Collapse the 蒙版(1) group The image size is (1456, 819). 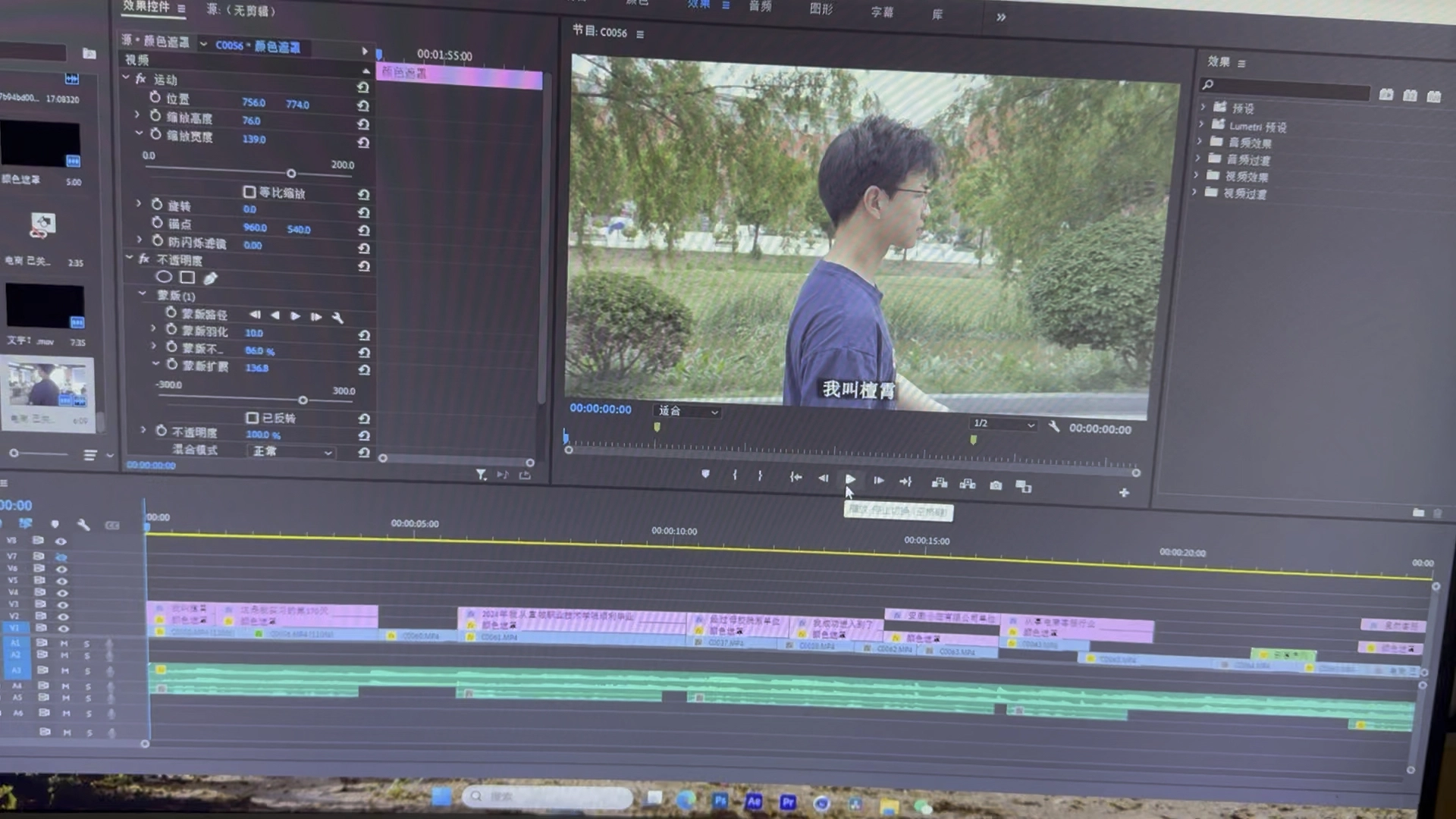(x=142, y=293)
